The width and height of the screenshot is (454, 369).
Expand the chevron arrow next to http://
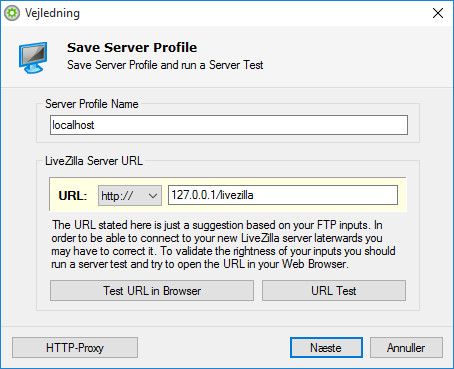point(153,196)
